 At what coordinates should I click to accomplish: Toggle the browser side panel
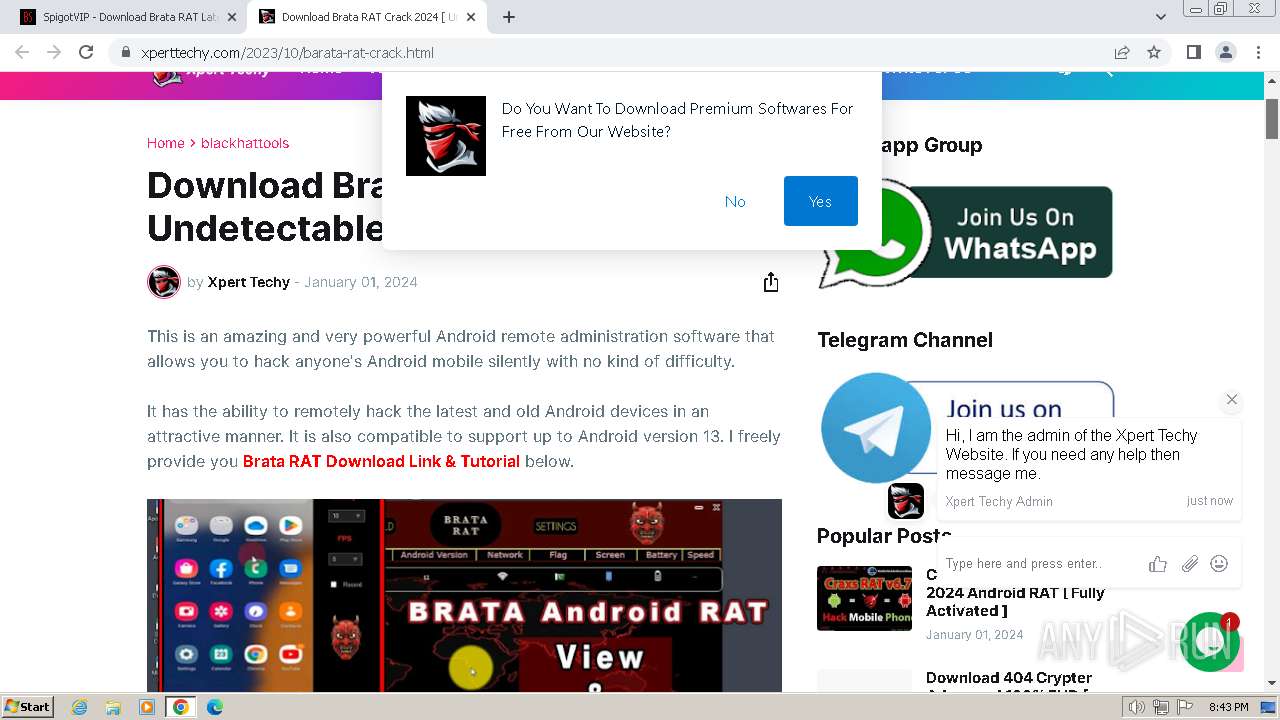click(1193, 52)
